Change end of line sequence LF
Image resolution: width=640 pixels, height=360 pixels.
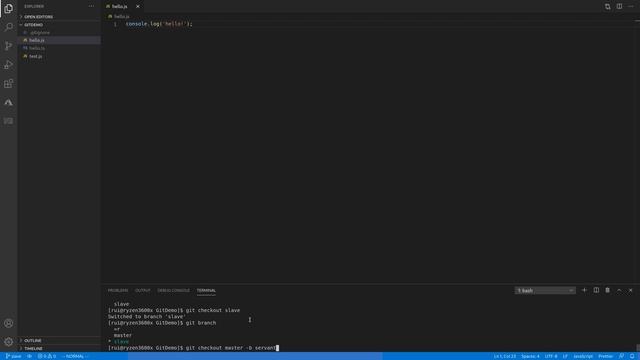[565, 356]
